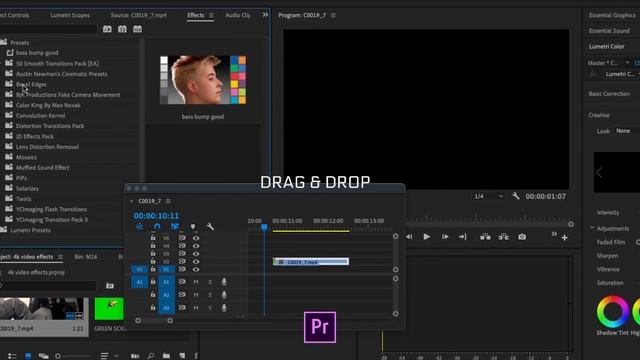The width and height of the screenshot is (640, 360).
Task: Target source patch A1 in timeline
Action: 139,282
